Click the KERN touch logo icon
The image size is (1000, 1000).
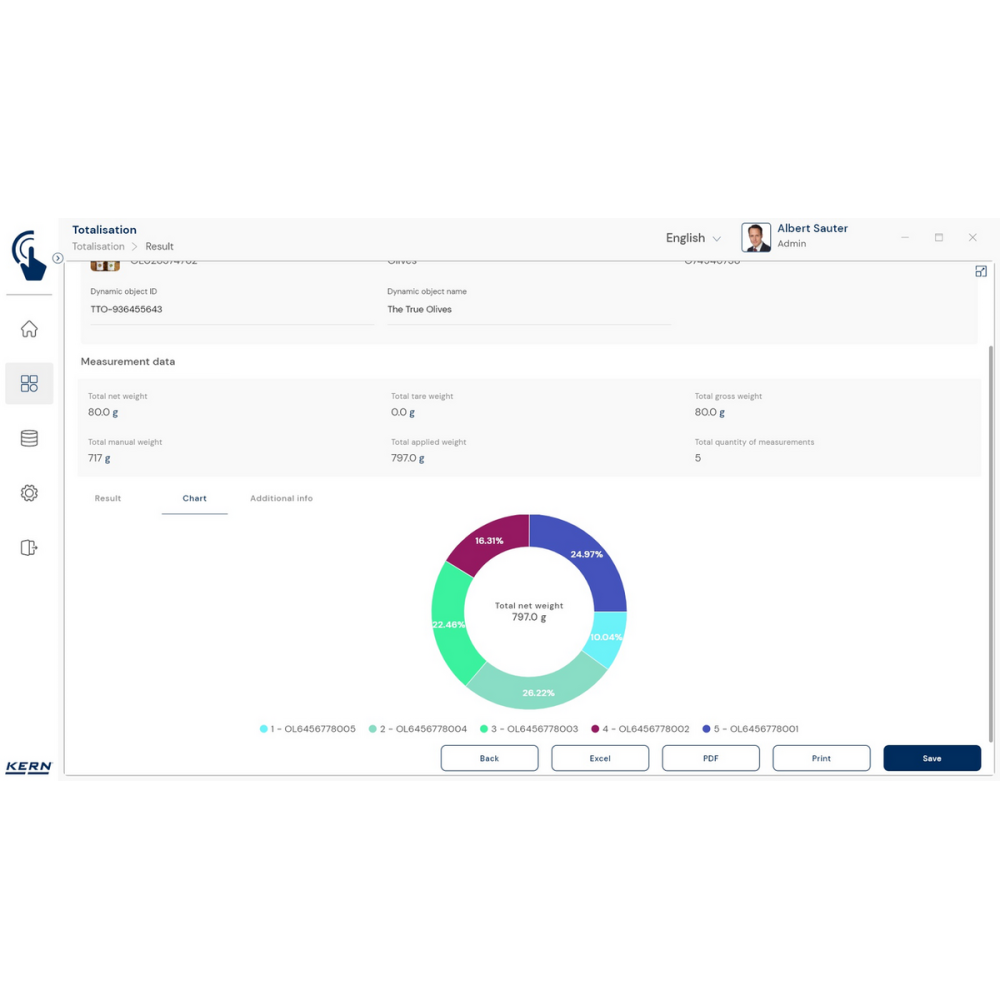[x=30, y=255]
